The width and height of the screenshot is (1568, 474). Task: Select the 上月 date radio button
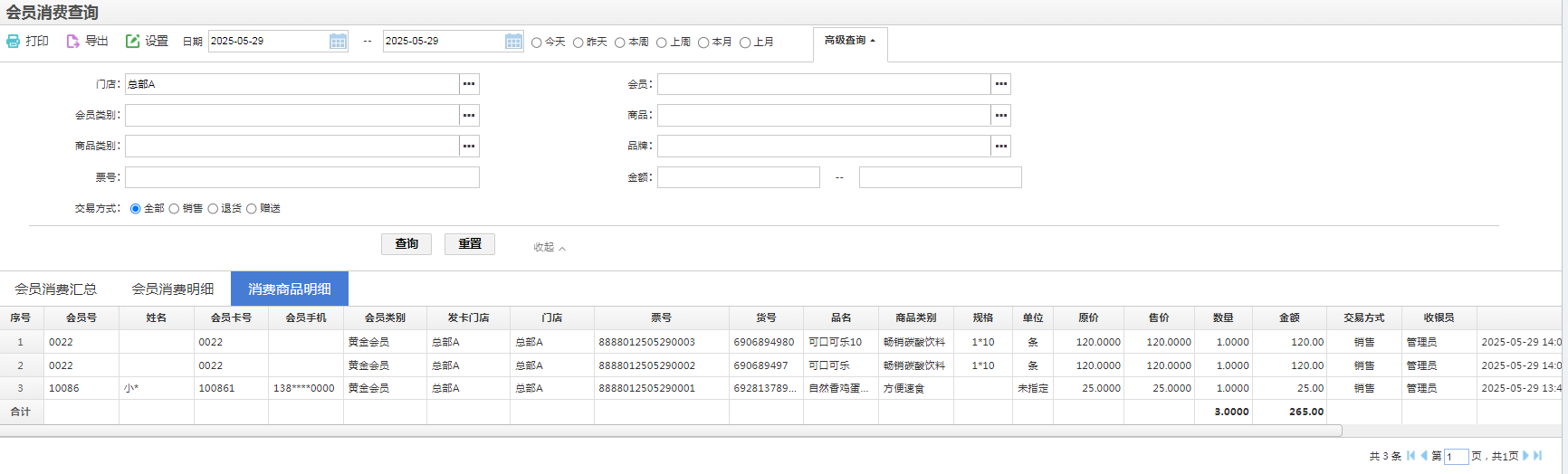coord(745,43)
